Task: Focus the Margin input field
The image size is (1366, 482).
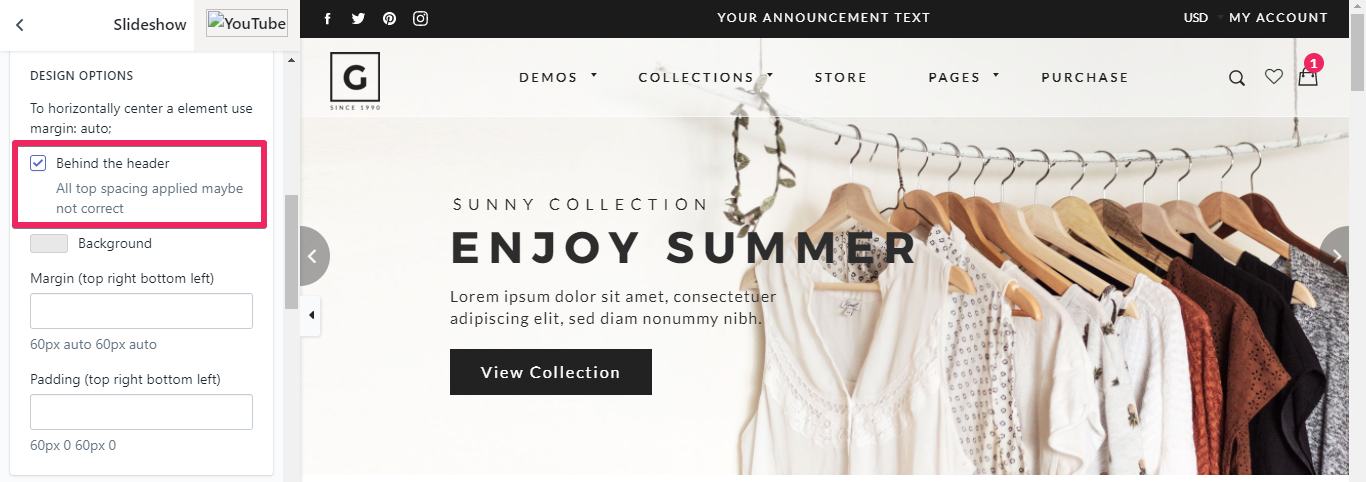Action: (141, 311)
